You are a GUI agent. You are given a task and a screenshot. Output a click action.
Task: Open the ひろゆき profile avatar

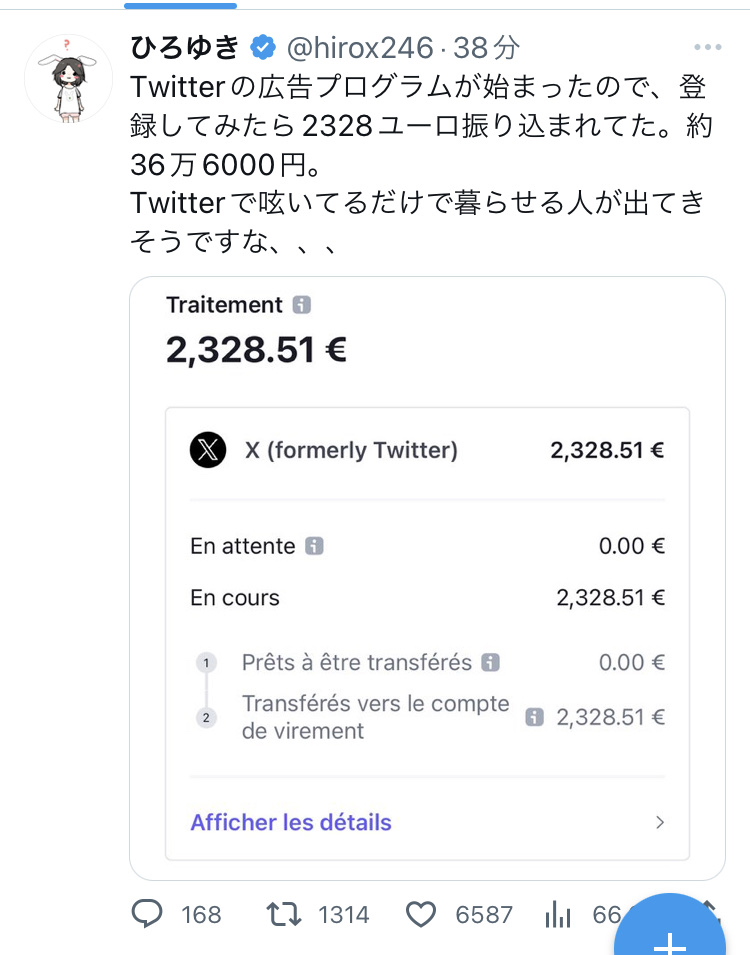(68, 78)
